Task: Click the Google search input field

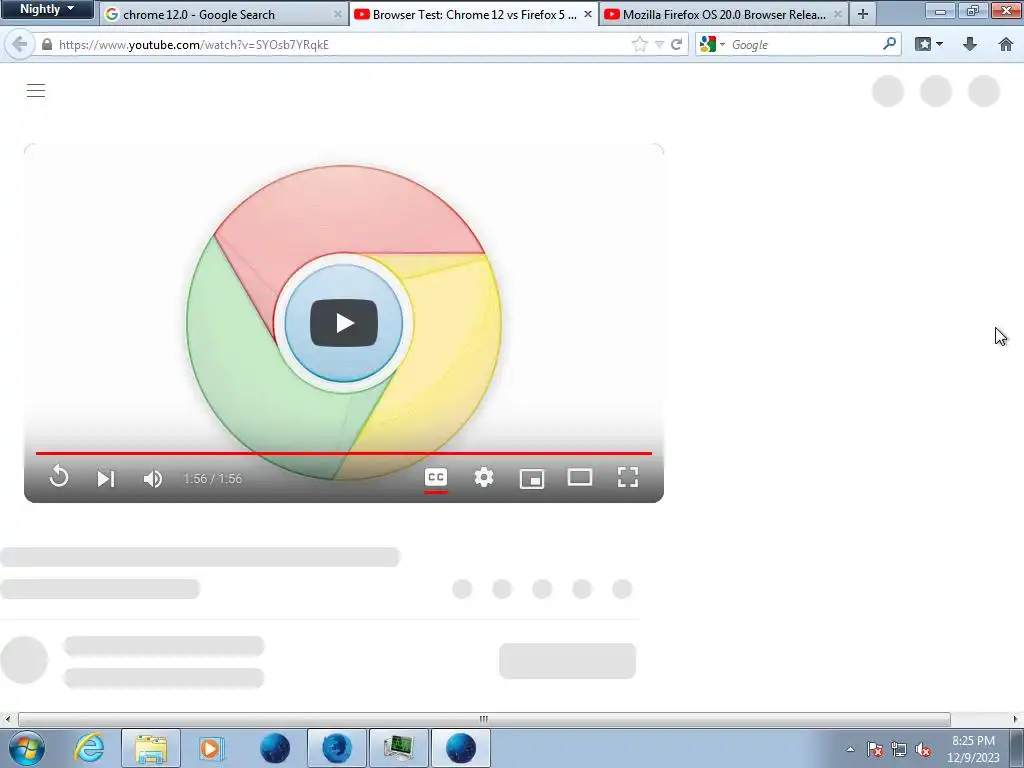Action: click(x=803, y=44)
